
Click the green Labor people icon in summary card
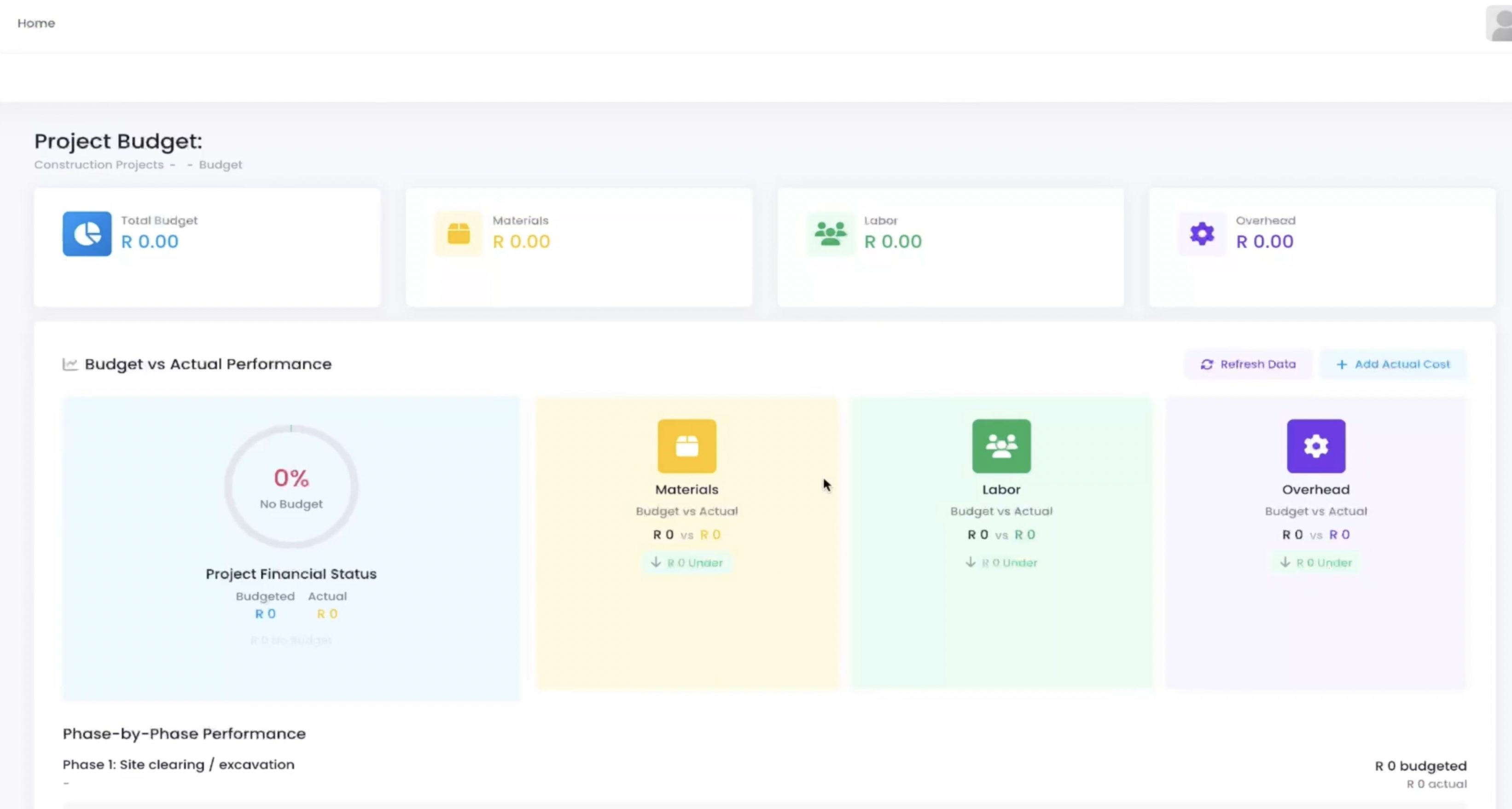[x=830, y=233]
